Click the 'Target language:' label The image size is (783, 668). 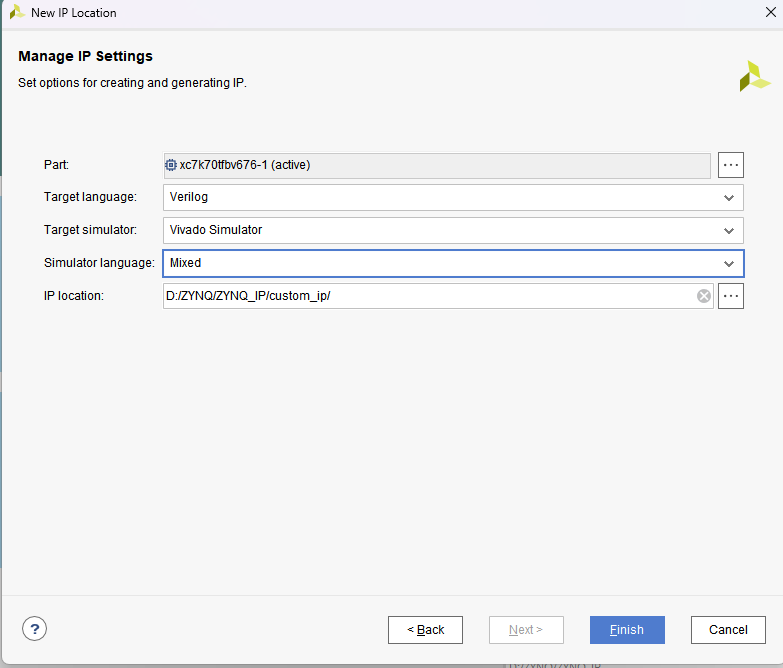tap(90, 197)
